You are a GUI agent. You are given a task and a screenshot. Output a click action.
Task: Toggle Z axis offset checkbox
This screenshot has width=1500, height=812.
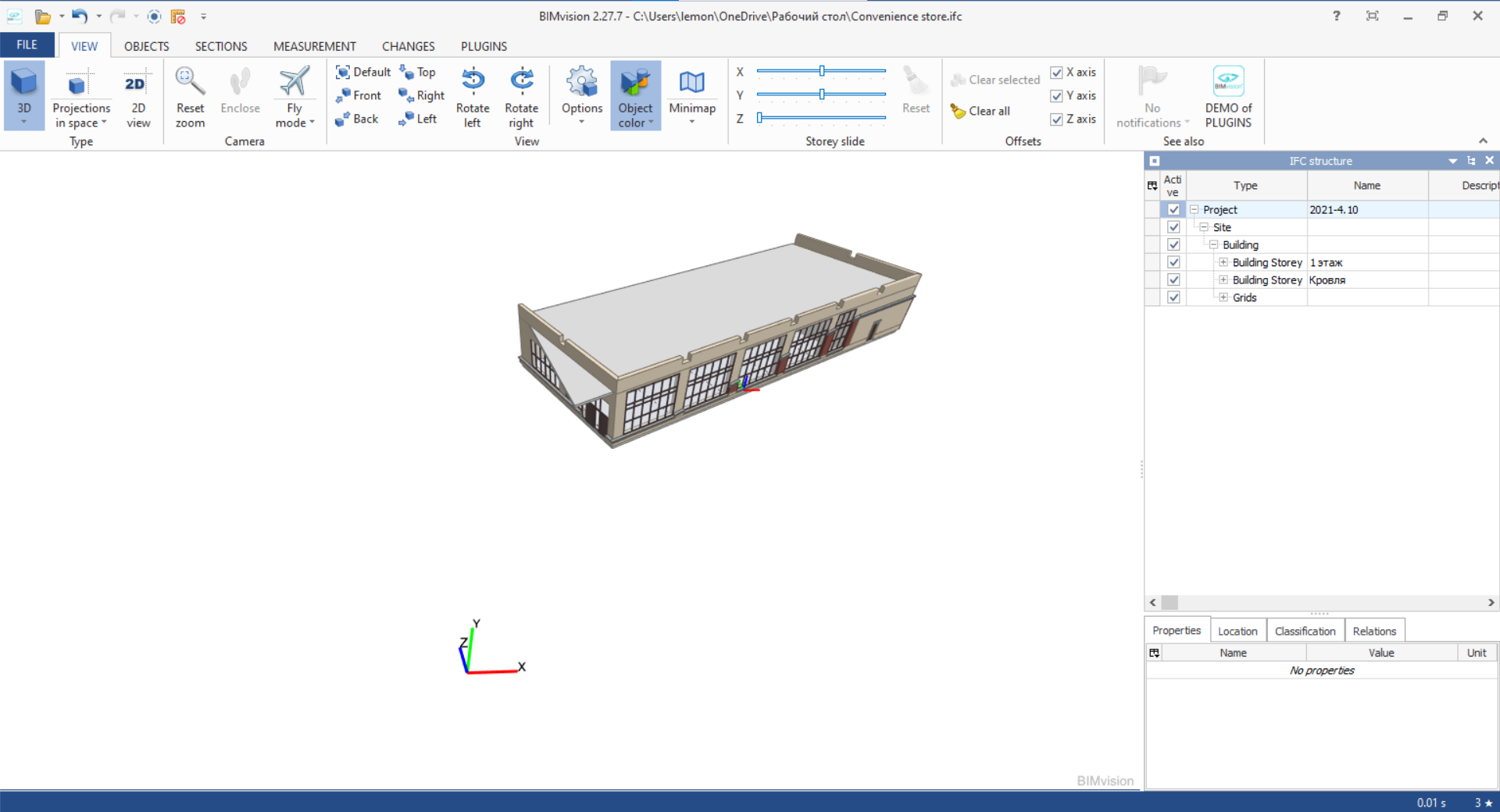(1056, 119)
